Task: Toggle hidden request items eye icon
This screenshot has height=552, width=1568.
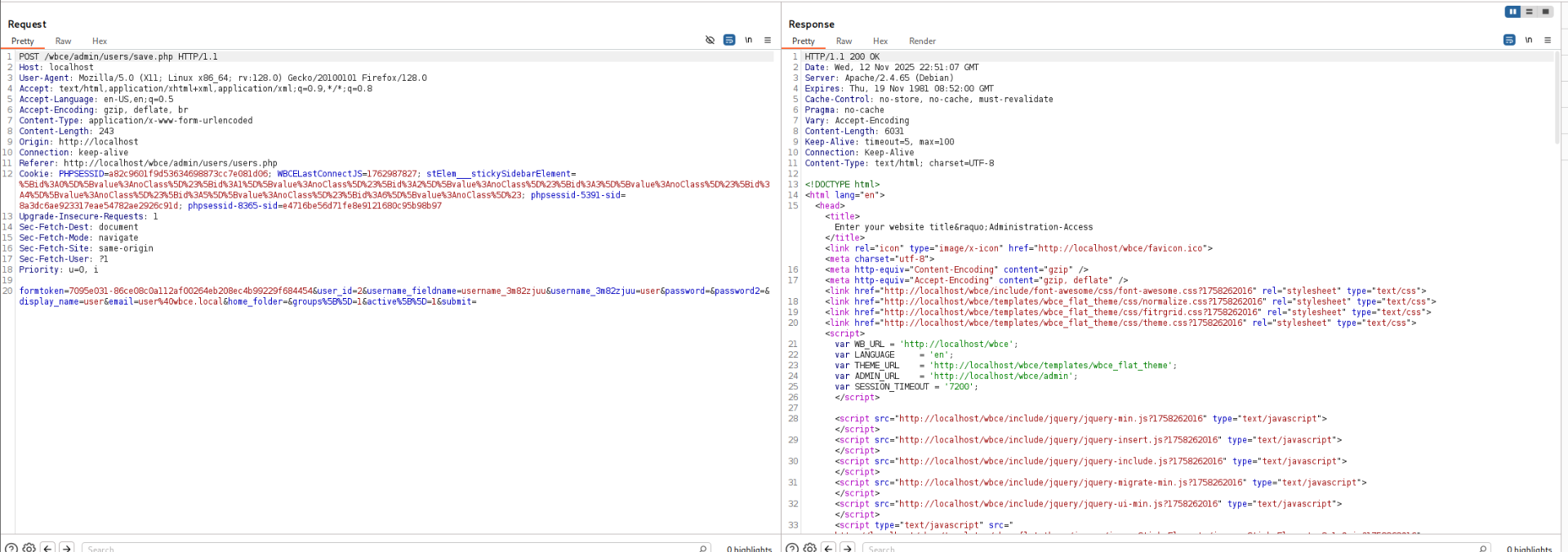Action: tap(710, 40)
